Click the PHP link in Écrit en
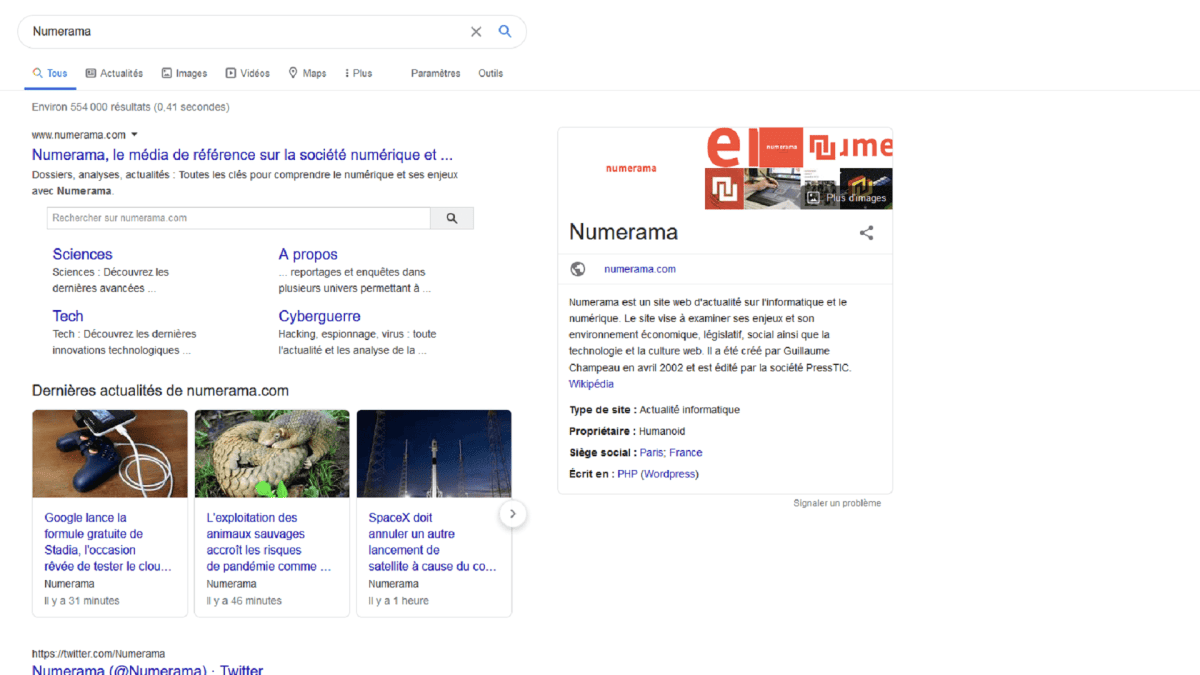 (627, 474)
